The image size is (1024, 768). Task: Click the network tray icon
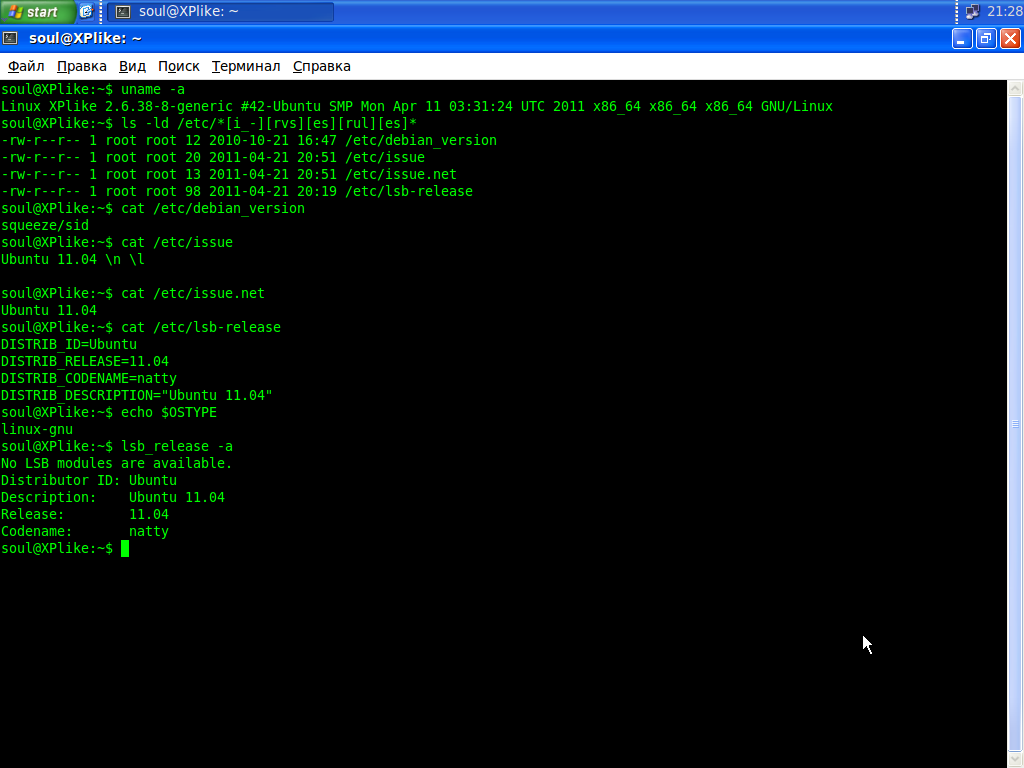click(x=972, y=12)
